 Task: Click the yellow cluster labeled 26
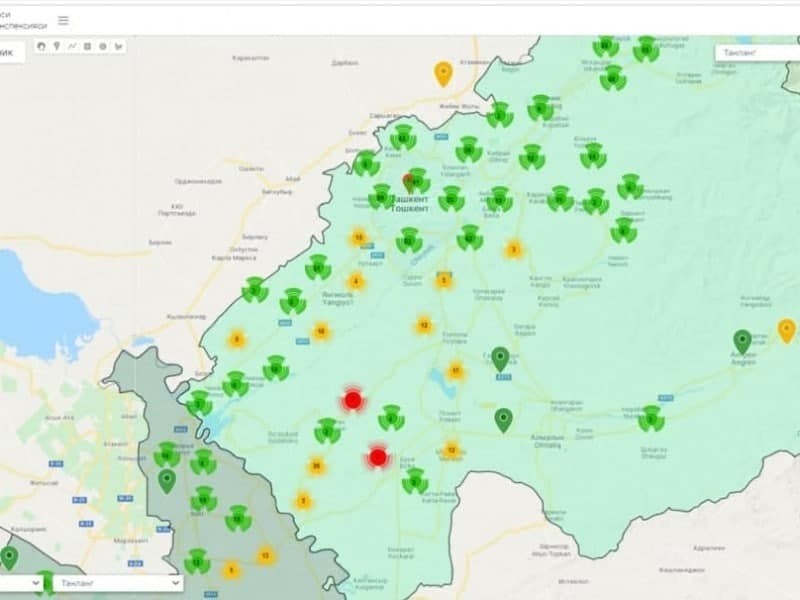pos(317,465)
